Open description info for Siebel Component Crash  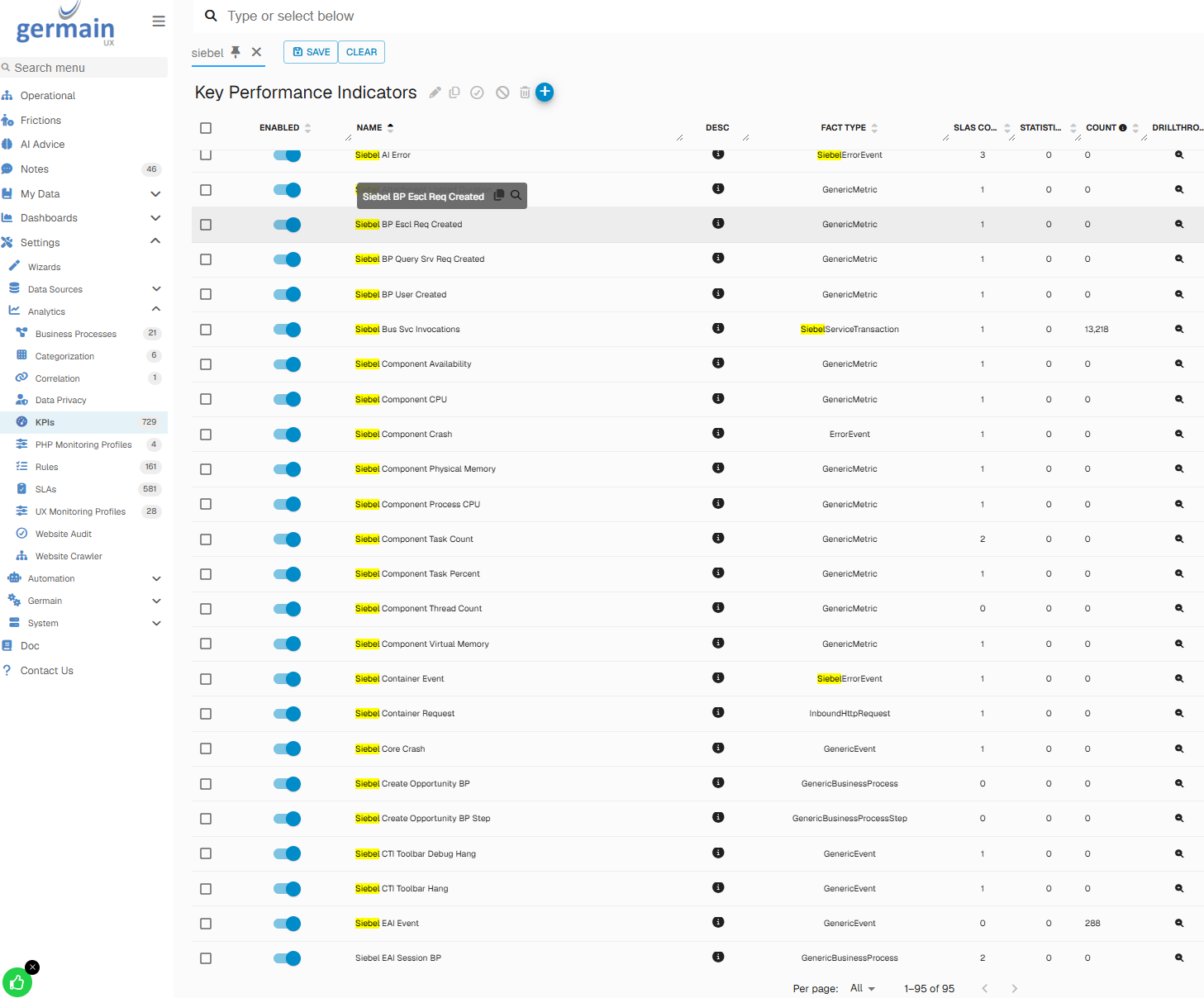tap(718, 434)
